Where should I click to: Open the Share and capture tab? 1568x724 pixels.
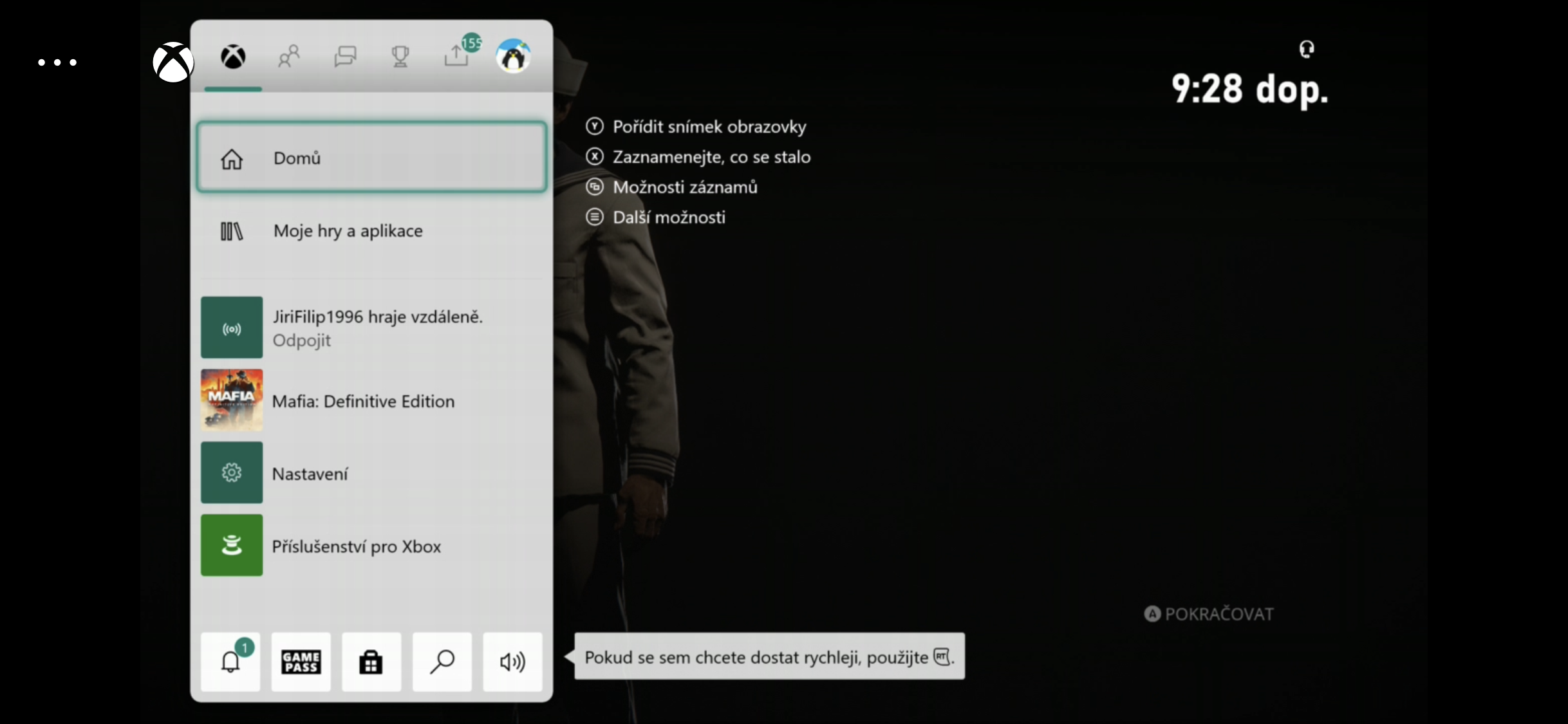pos(457,56)
